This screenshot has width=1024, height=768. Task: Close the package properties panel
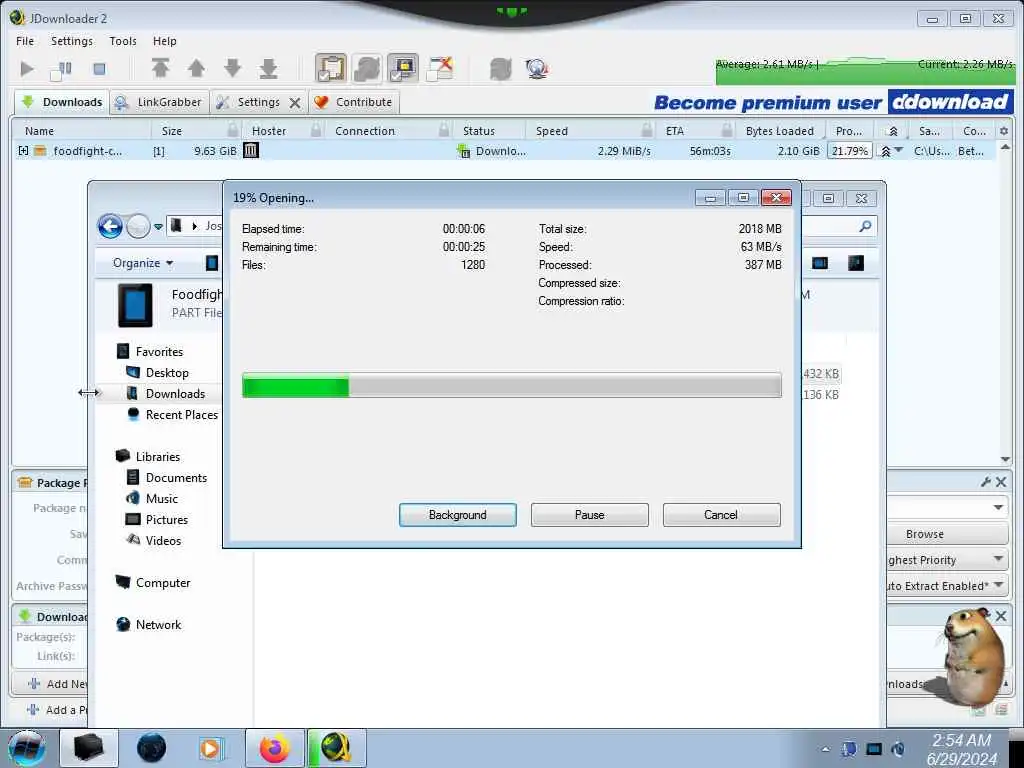point(1001,482)
